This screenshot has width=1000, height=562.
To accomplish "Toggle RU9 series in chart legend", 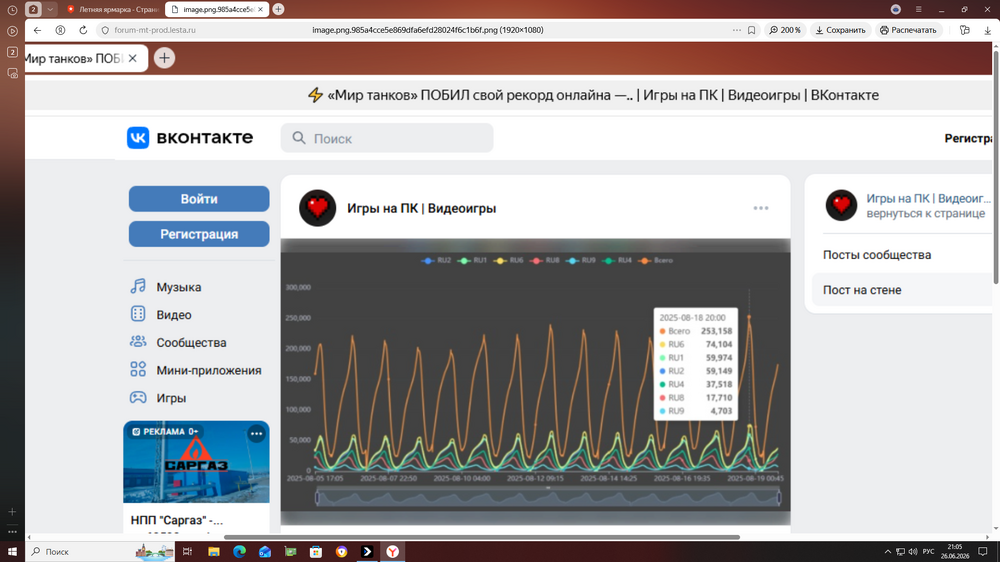I will tap(581, 260).
